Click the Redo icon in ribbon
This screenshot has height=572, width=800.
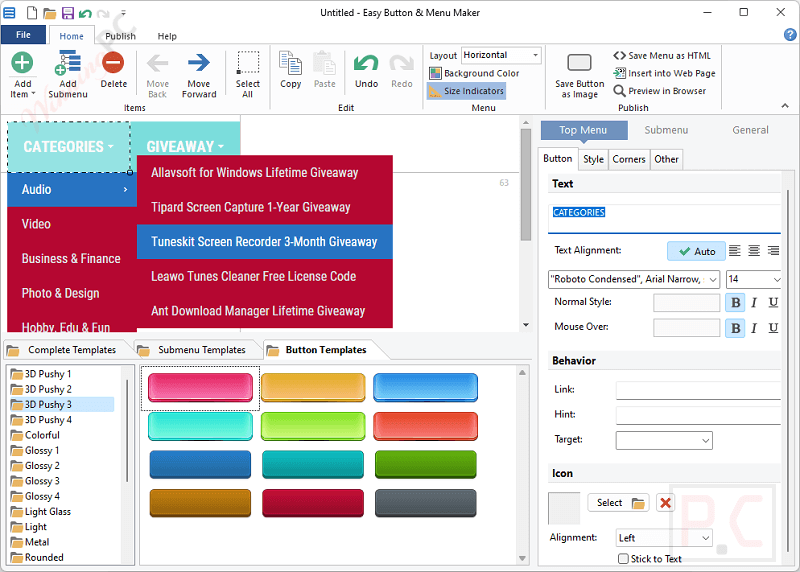tap(402, 63)
